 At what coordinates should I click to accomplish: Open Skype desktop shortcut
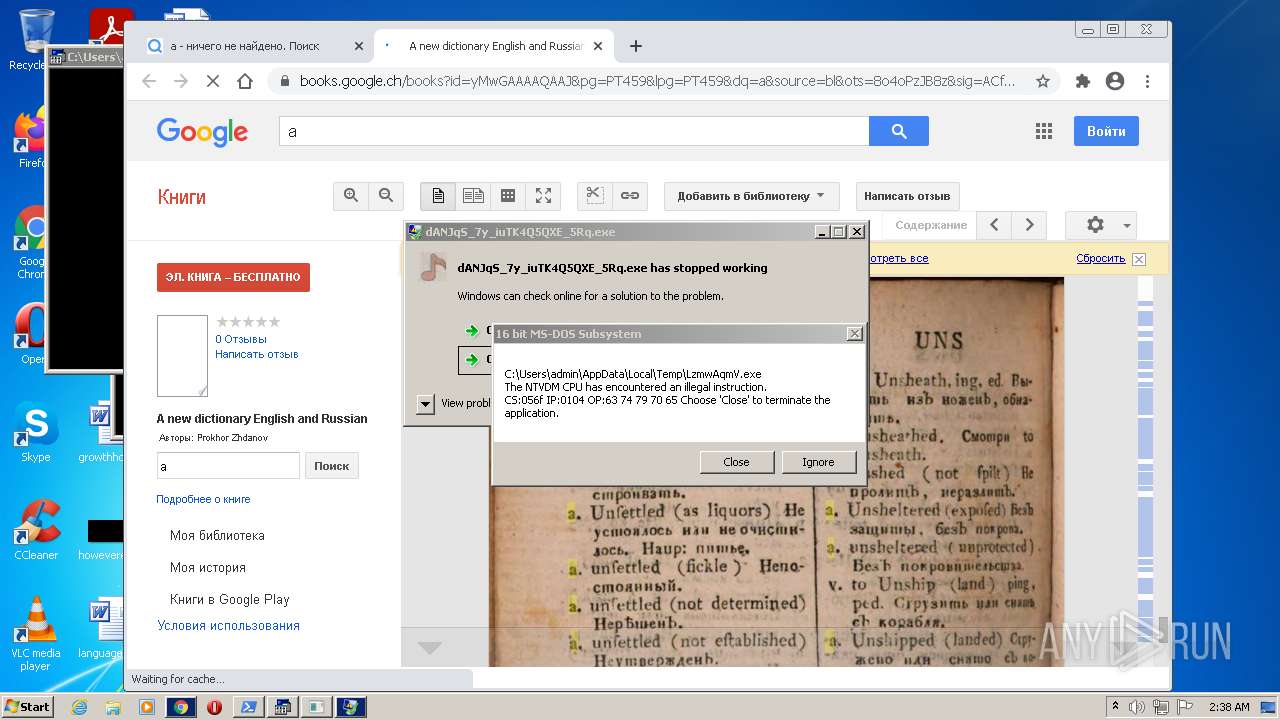pos(36,432)
